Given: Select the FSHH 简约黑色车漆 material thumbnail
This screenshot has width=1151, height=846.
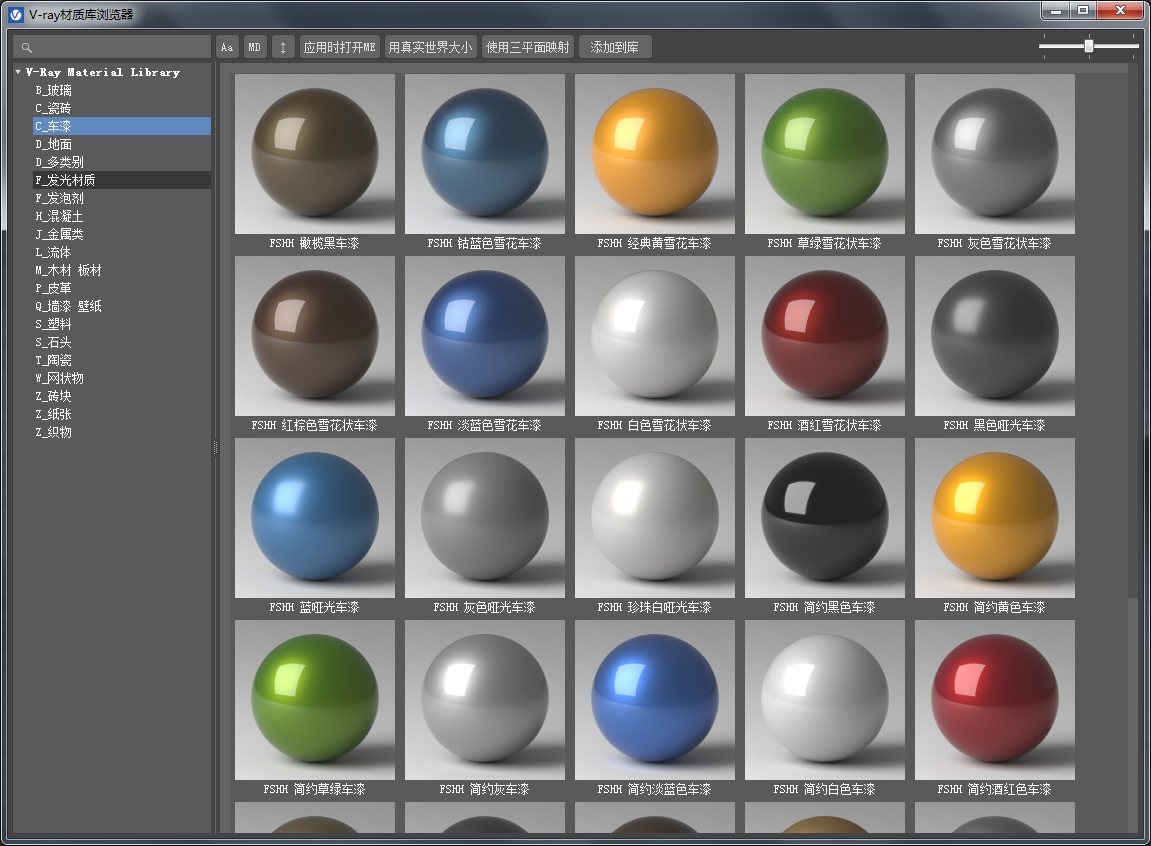Looking at the screenshot, I should pyautogui.click(x=825, y=518).
